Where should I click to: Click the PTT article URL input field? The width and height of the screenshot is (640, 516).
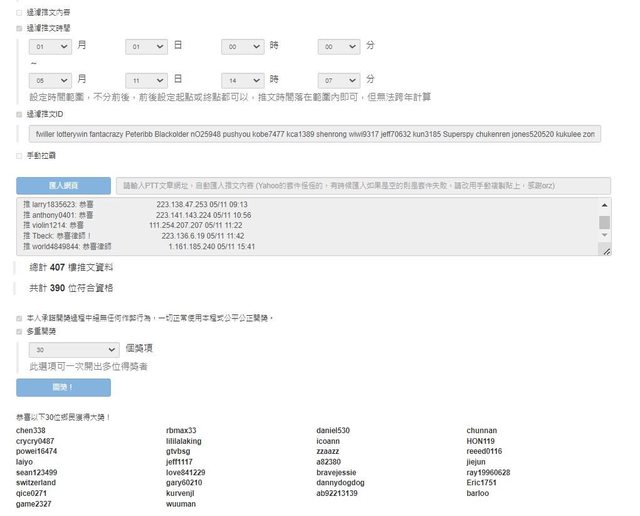pyautogui.click(x=362, y=186)
